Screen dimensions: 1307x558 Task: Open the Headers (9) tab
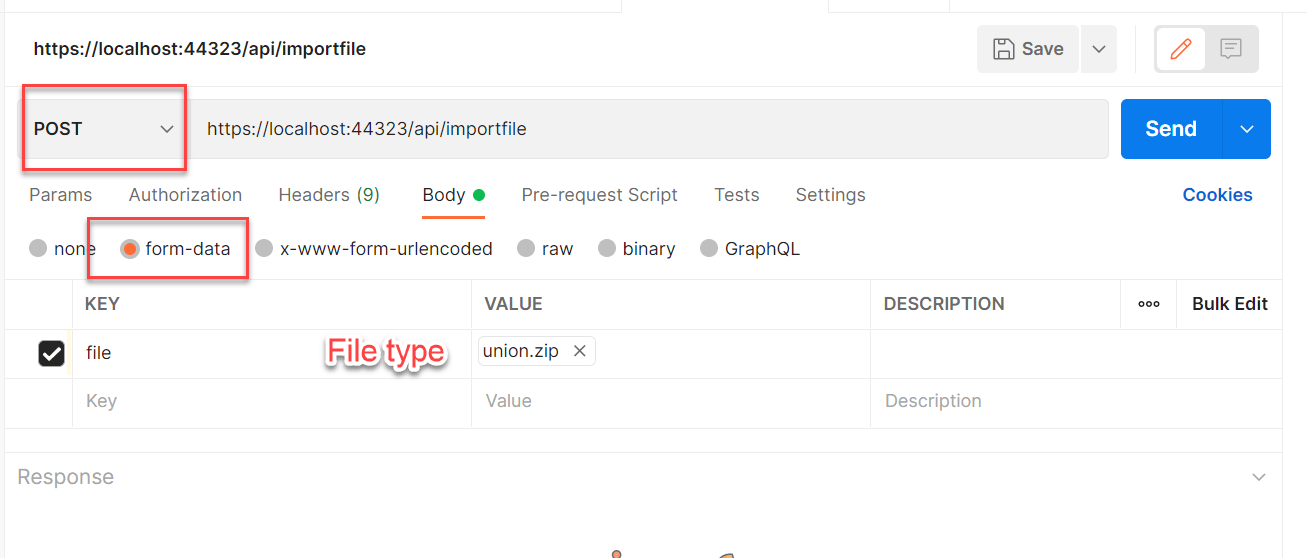(x=329, y=195)
